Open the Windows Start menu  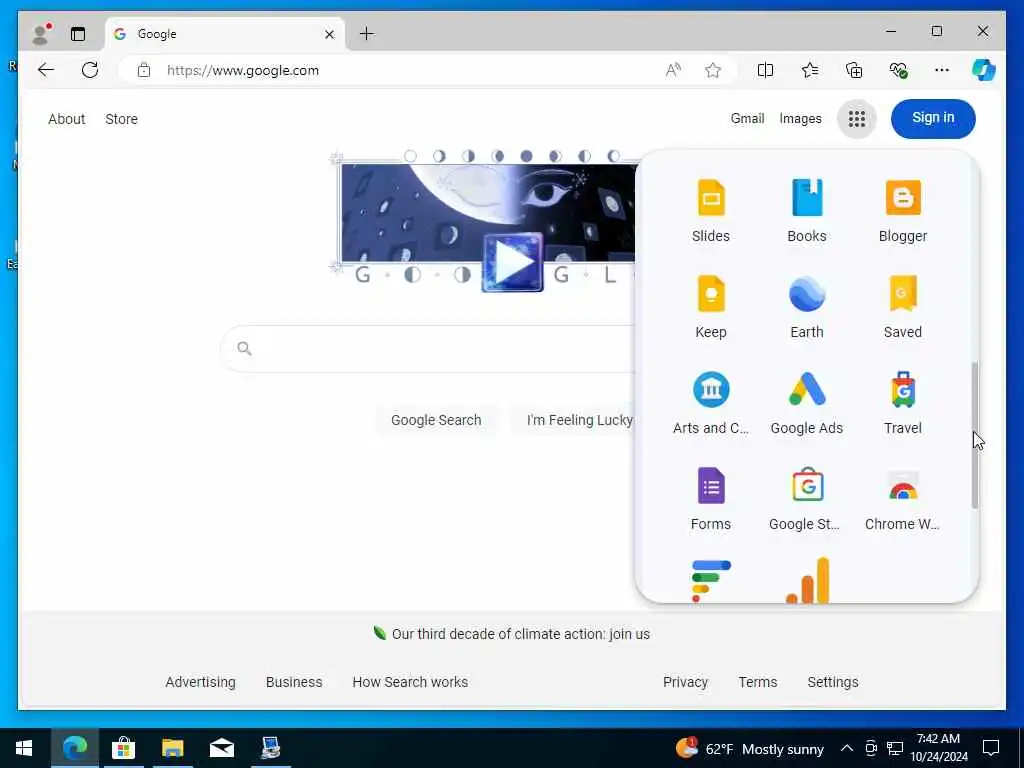[24, 748]
